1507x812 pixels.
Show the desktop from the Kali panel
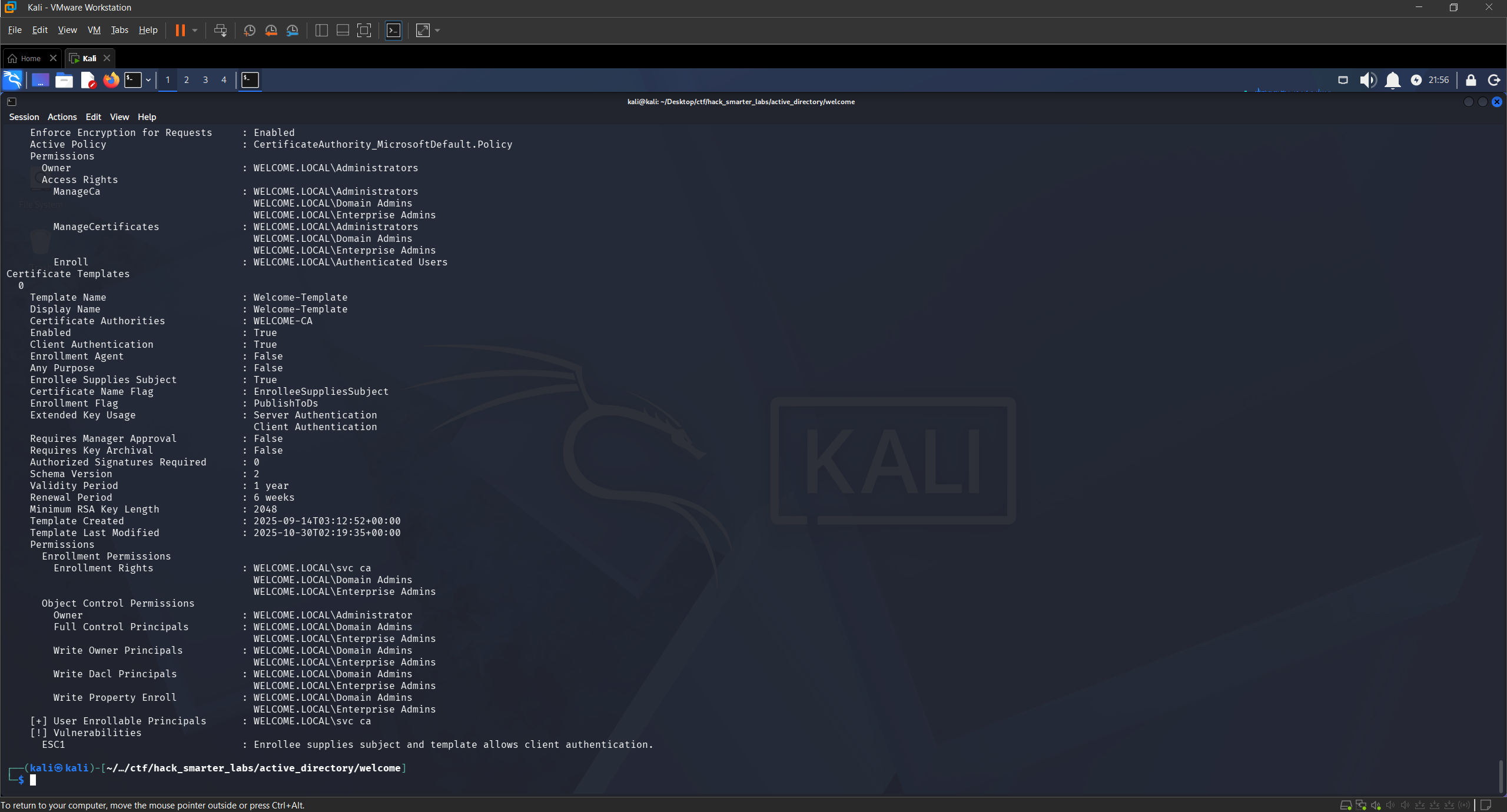pyautogui.click(x=40, y=80)
